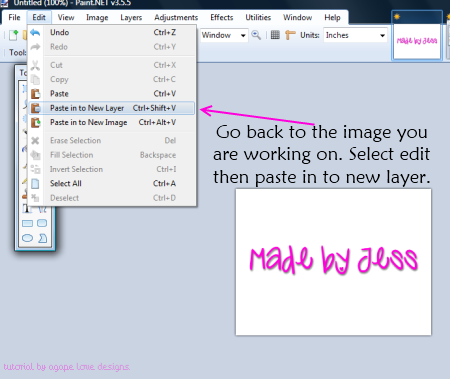The width and height of the screenshot is (450, 379).
Task: Select the Ellipse shape tool
Action: [x=27, y=238]
